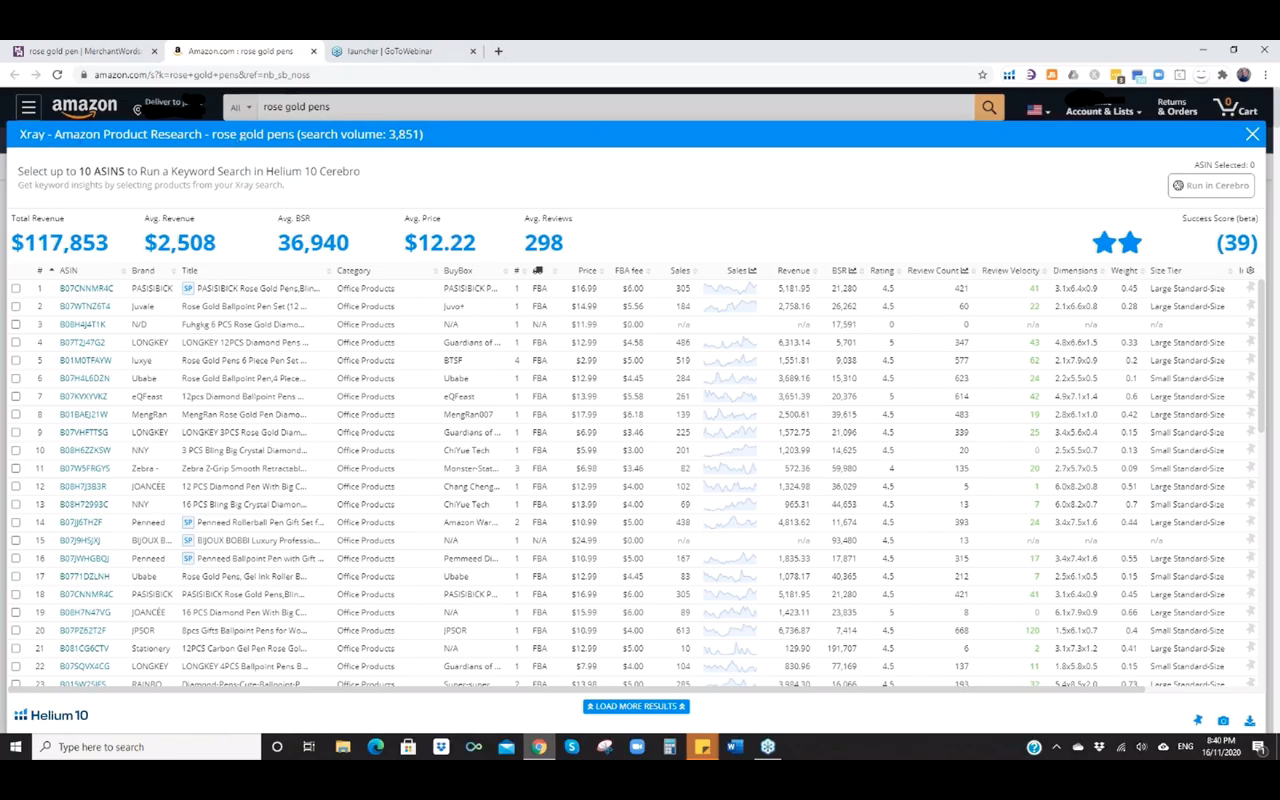Sort the table by Brand column
This screenshot has height=800, width=1280.
tap(143, 270)
